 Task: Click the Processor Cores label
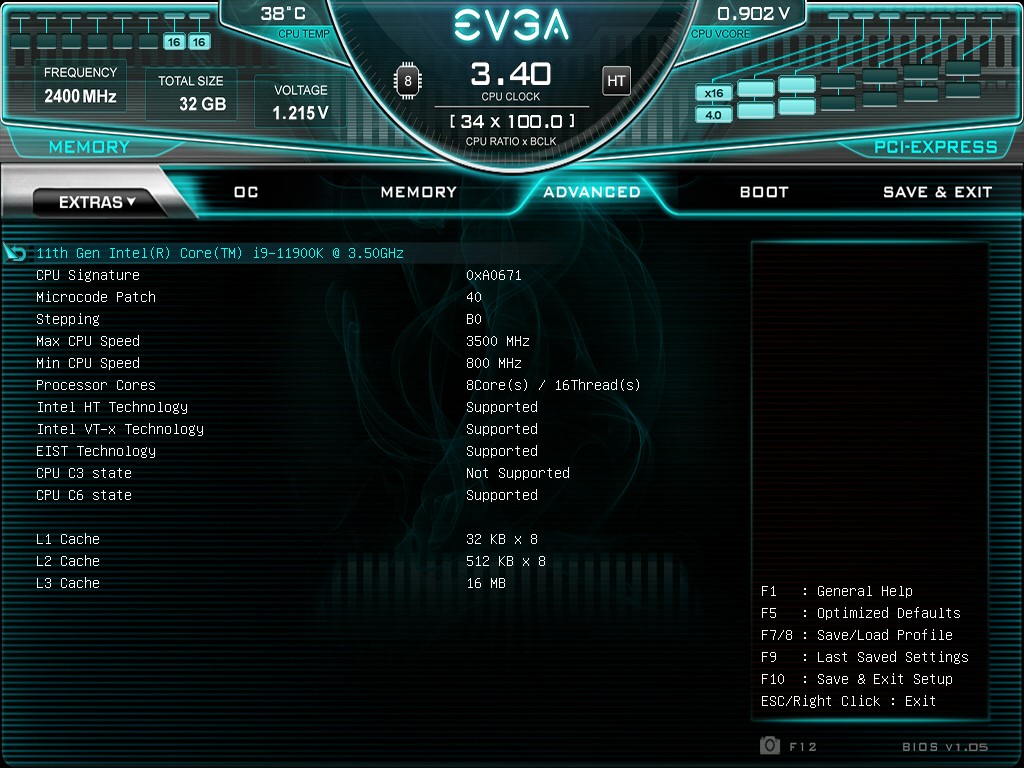96,385
